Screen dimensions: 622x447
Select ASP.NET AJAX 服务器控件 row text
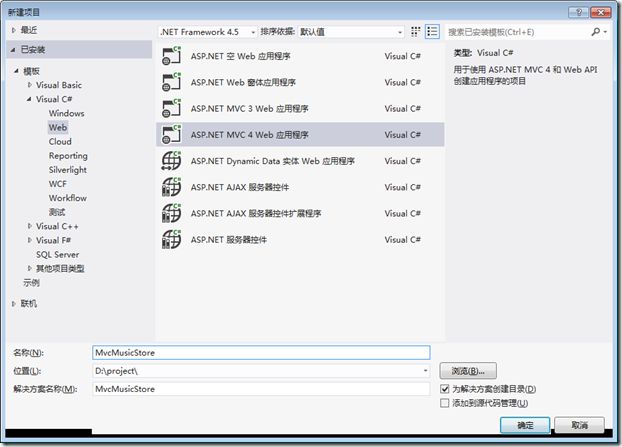coord(240,187)
